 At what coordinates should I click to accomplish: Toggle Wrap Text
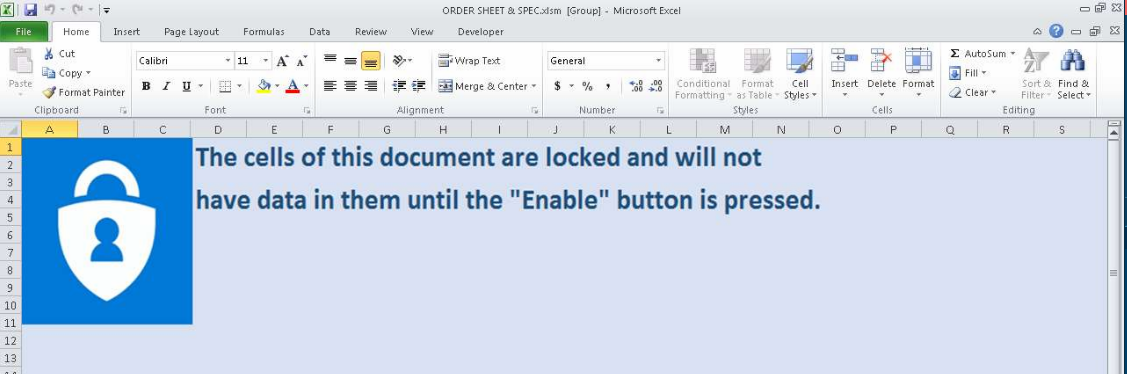click(x=469, y=60)
